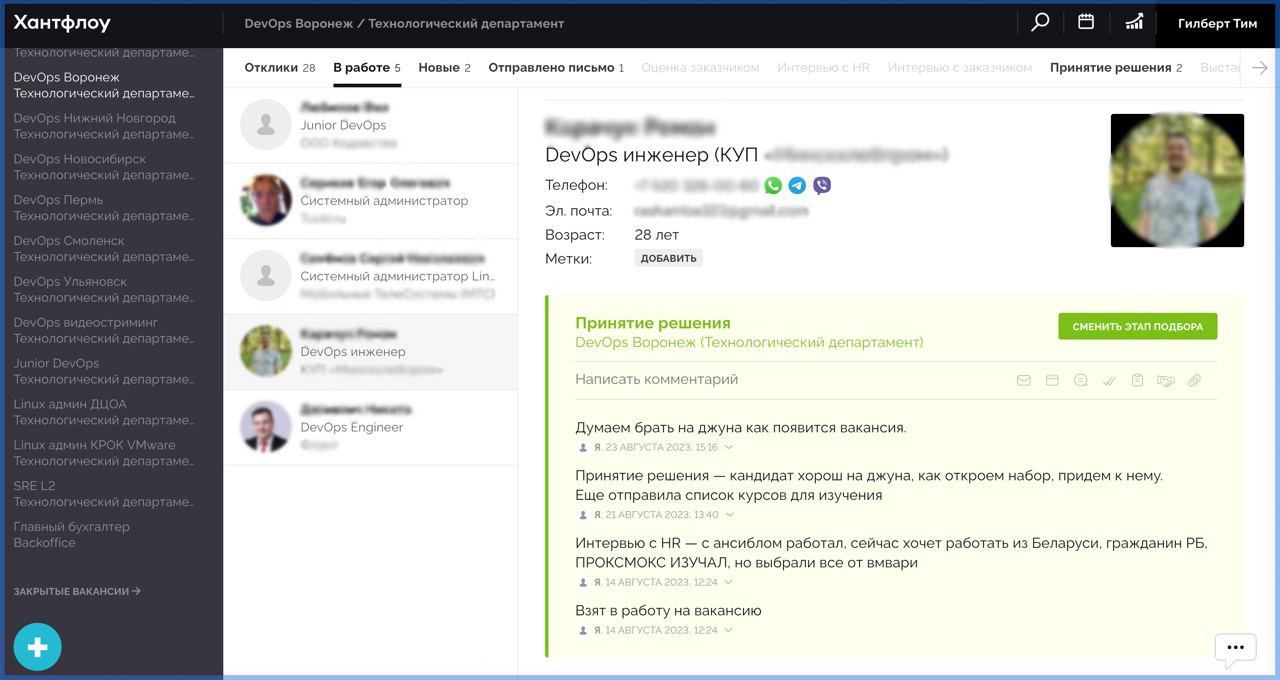Add a new item with the round plus button
The width and height of the screenshot is (1280, 680).
(x=38, y=647)
